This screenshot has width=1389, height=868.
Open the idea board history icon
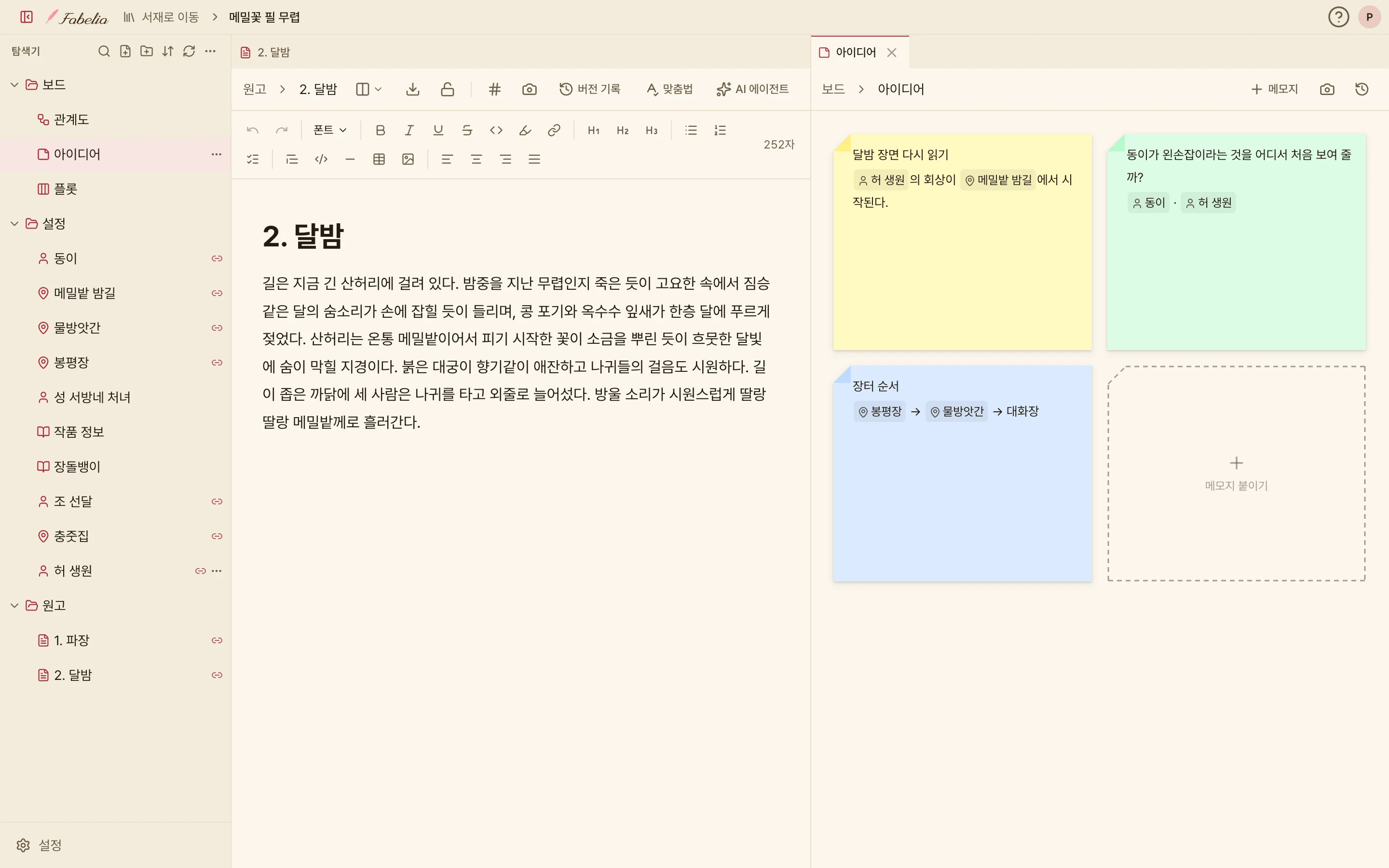pyautogui.click(x=1362, y=89)
